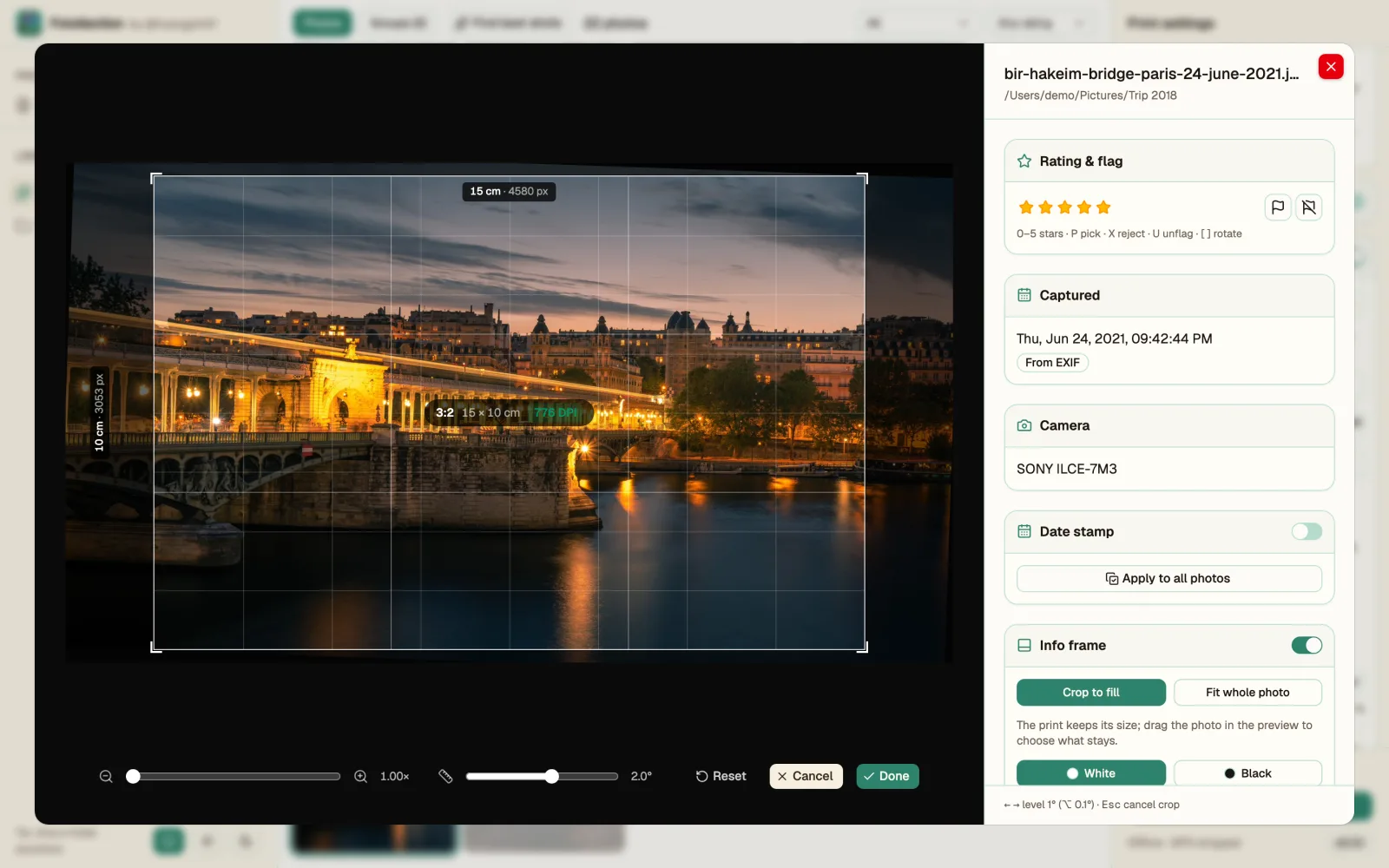This screenshot has height=868, width=1389.
Task: Select Crop to fill mode
Action: pyautogui.click(x=1091, y=692)
